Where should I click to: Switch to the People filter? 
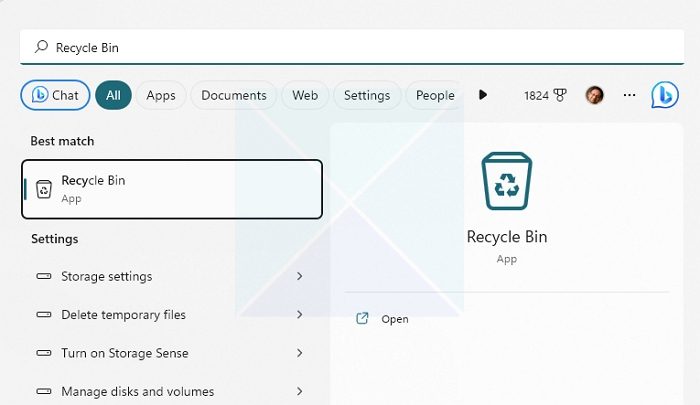point(434,95)
